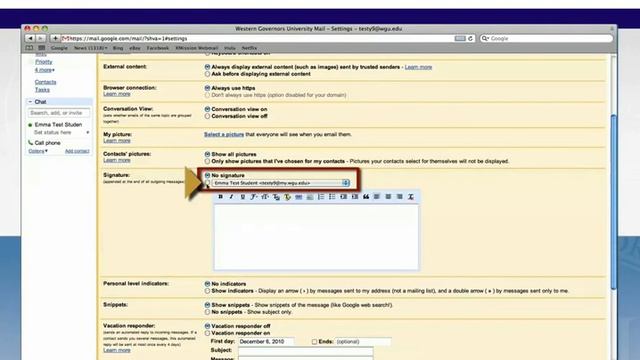The image size is (640, 360).
Task: Select Show indicators option
Action: tap(207, 291)
